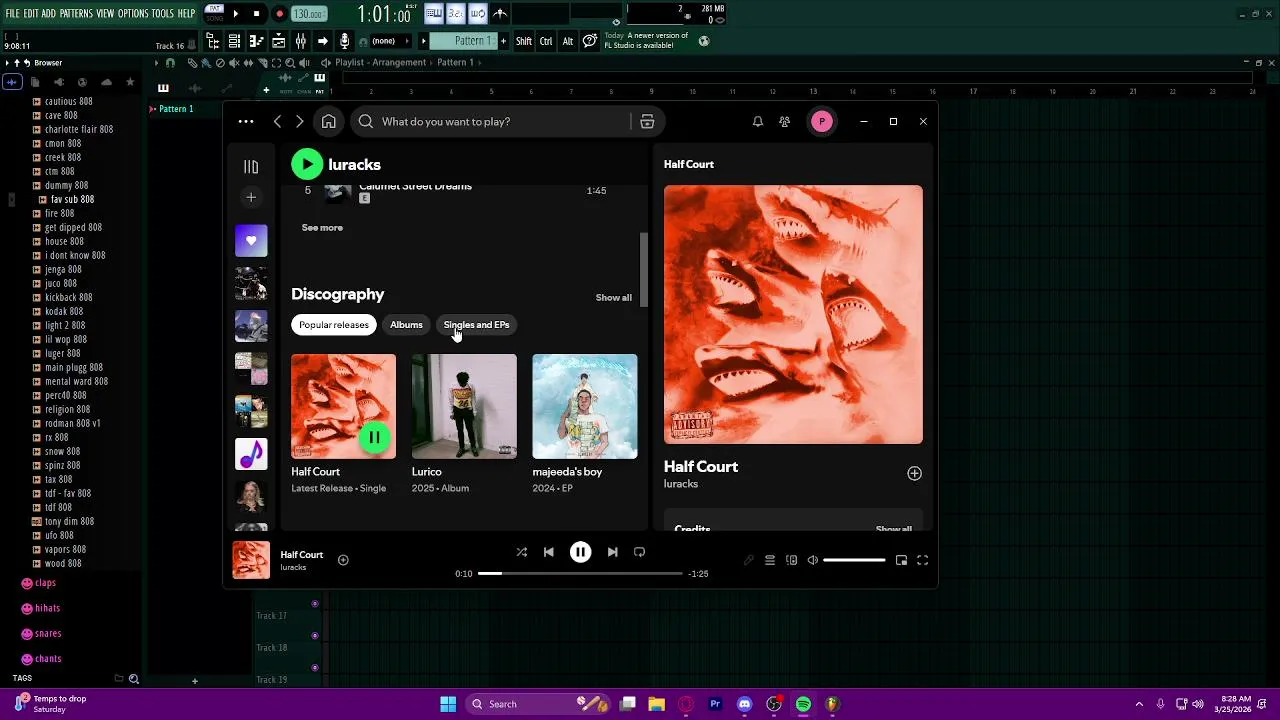This screenshot has width=1280, height=720.
Task: Add new pattern with plus beside Pattern 1
Action: 503,41
